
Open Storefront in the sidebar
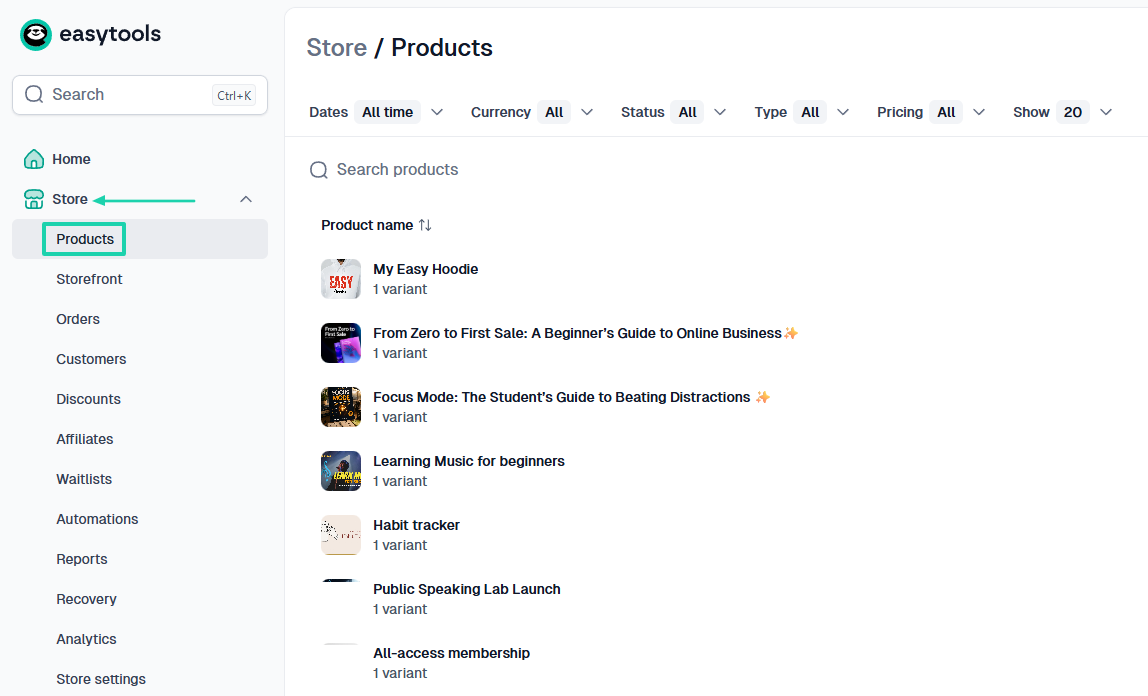point(89,279)
